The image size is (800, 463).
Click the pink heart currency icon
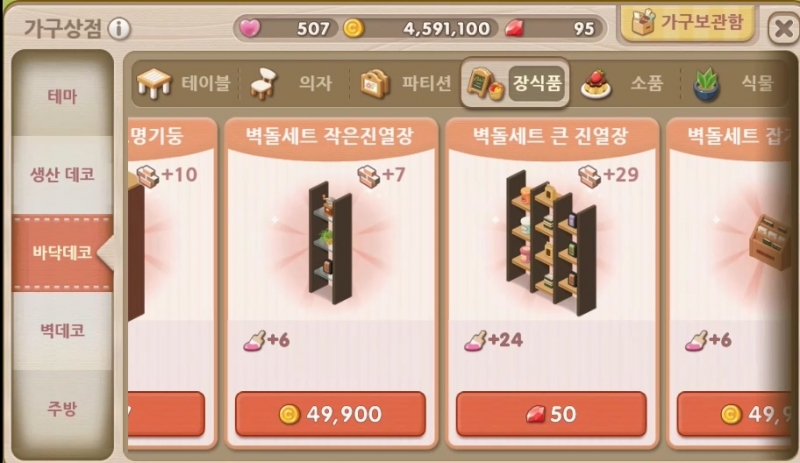click(249, 28)
